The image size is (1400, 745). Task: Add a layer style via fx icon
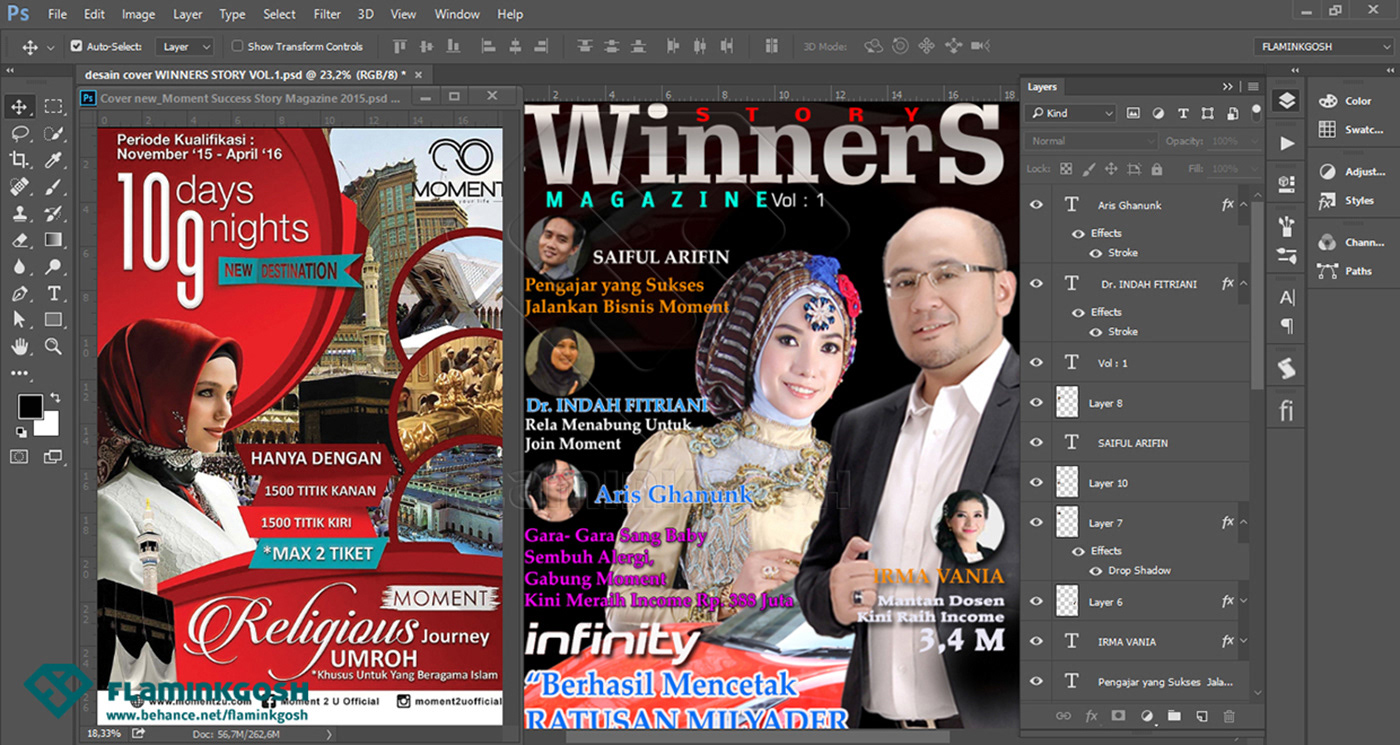pos(1091,716)
